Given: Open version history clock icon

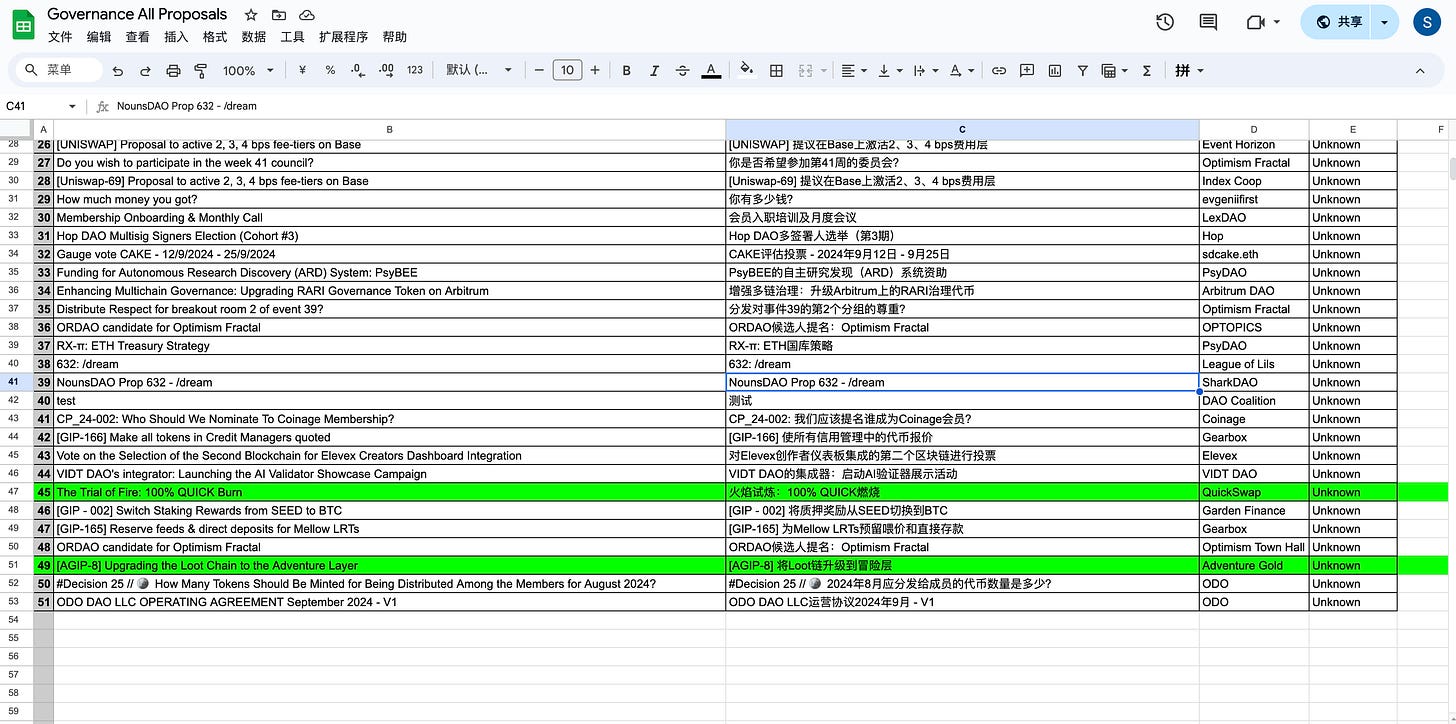Looking at the screenshot, I should [1165, 22].
